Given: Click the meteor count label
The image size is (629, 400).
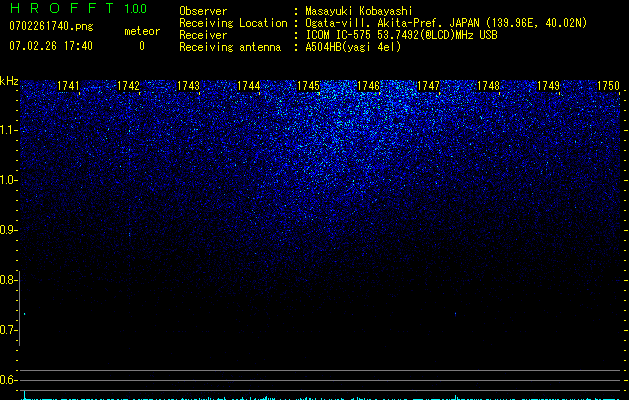Looking at the screenshot, I should point(142,31).
